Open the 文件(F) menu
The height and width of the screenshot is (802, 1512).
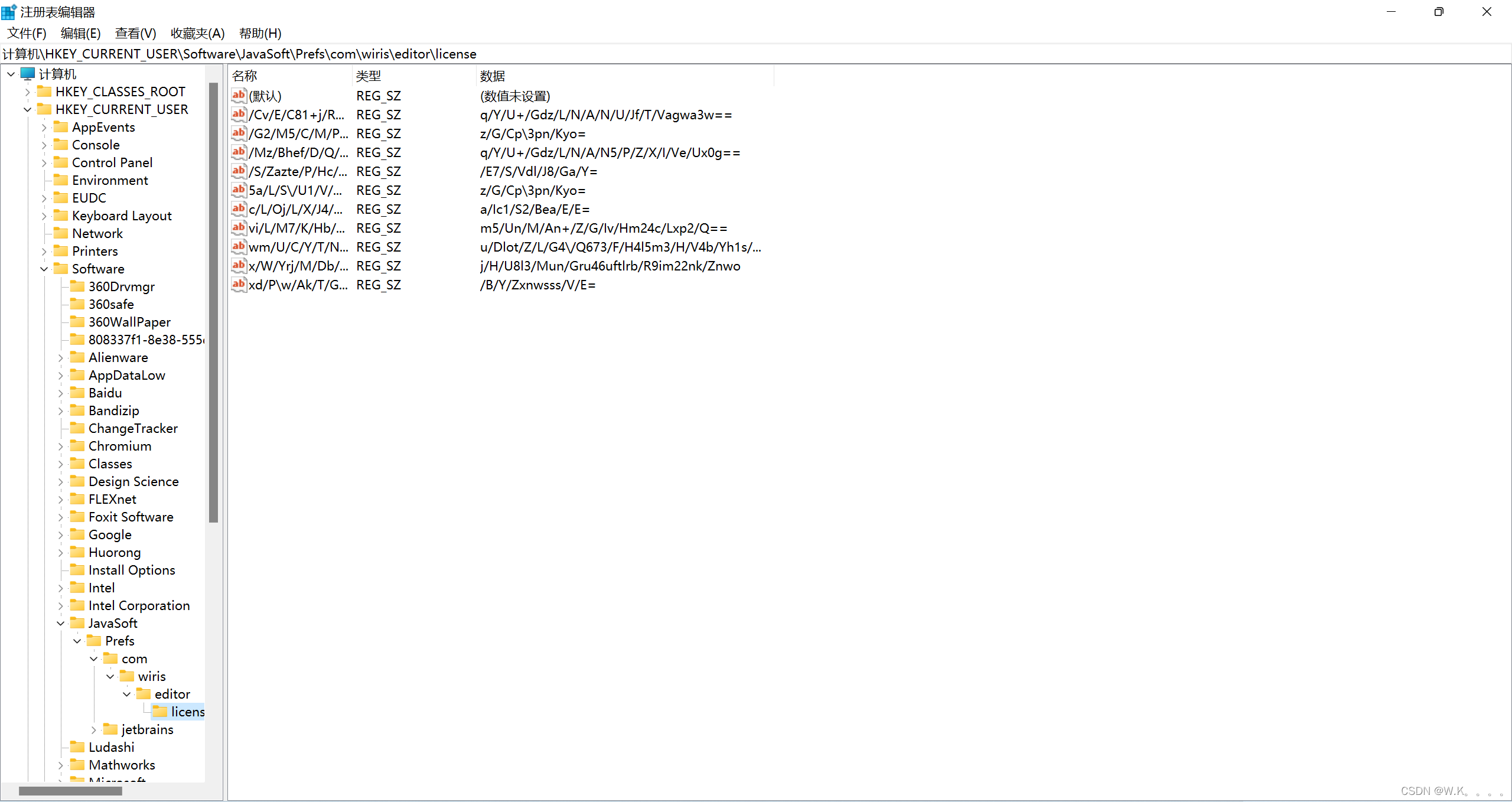27,33
